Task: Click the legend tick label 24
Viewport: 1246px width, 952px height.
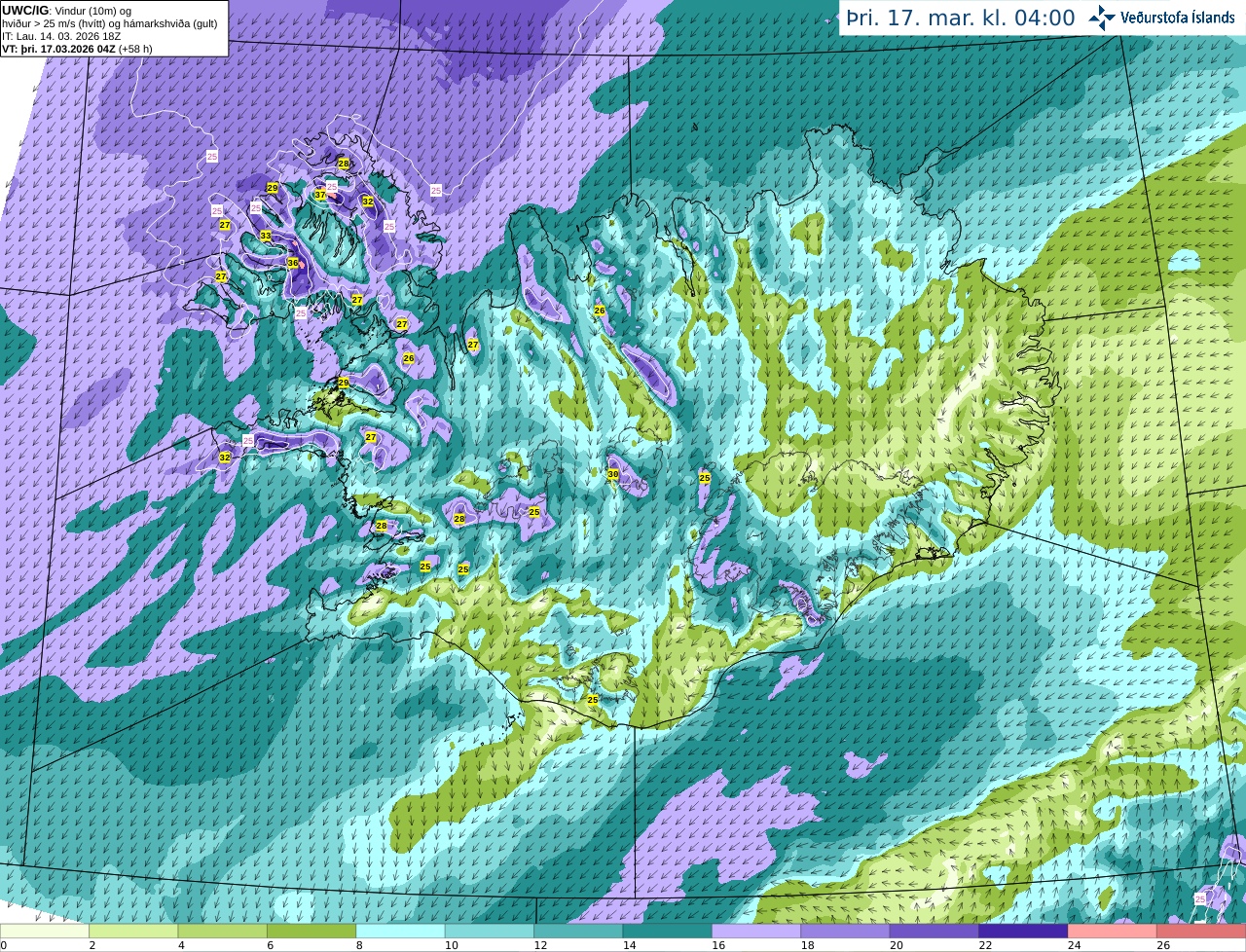Action: click(x=1074, y=945)
